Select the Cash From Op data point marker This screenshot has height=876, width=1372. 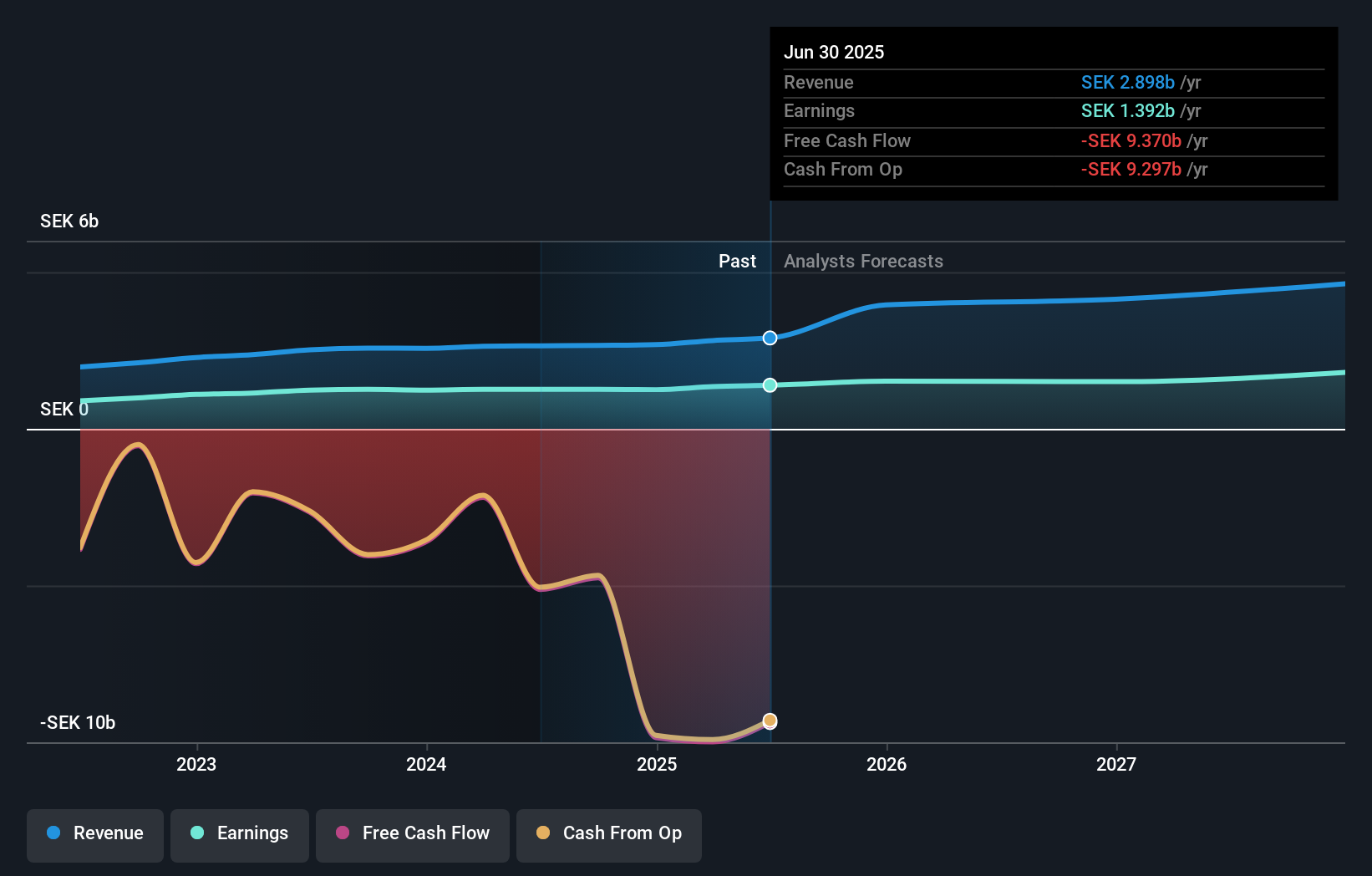tap(770, 721)
